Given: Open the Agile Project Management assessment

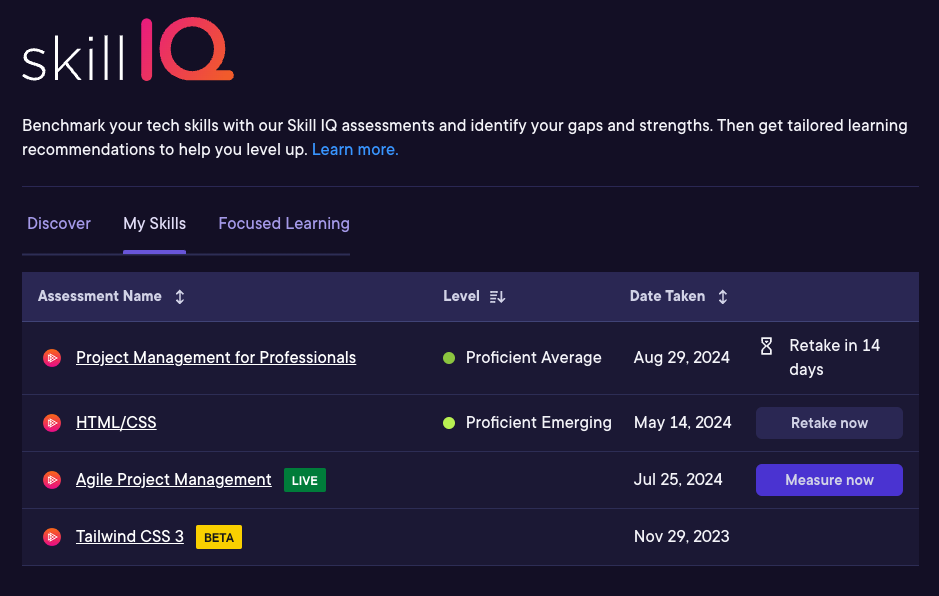Looking at the screenshot, I should (174, 479).
